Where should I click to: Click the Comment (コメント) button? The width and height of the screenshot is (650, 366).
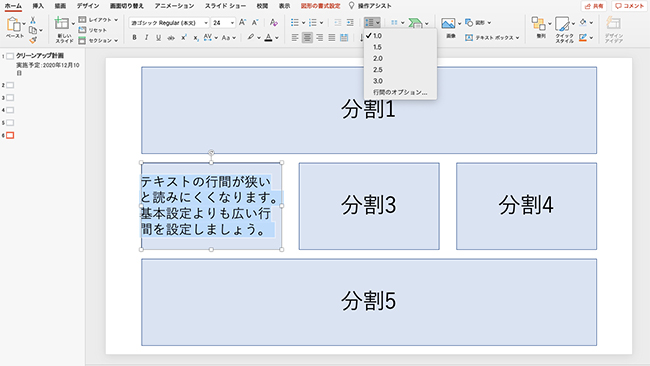click(x=629, y=6)
